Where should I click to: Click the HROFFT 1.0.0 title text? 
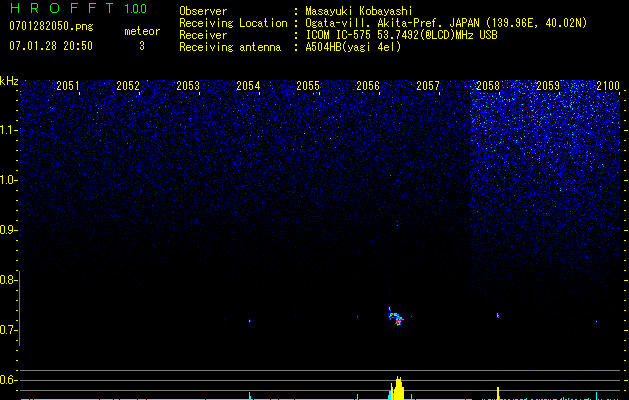click(79, 8)
